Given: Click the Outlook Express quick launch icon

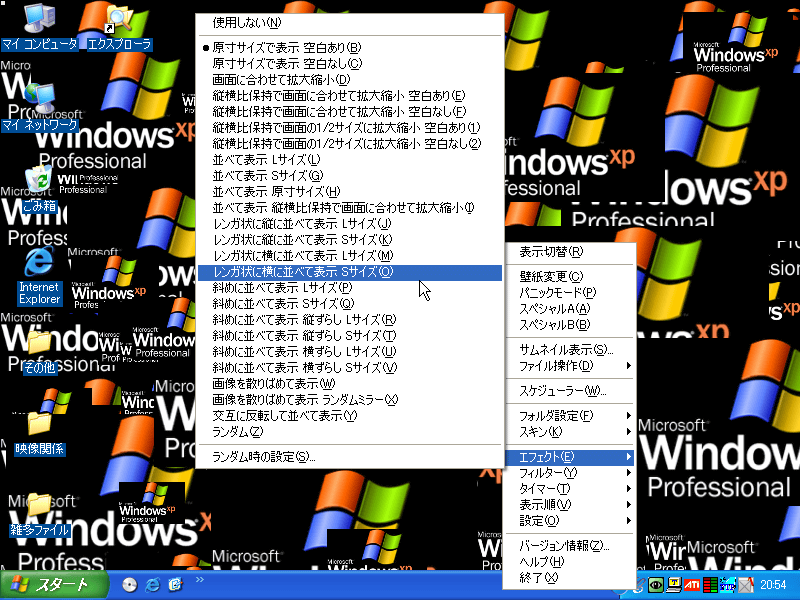Looking at the screenshot, I should click(175, 585).
